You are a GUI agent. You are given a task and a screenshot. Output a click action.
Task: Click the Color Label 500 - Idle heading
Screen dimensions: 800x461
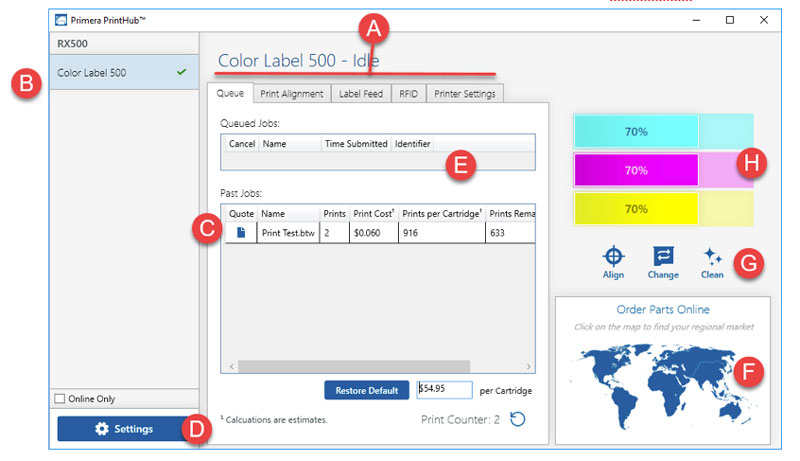(298, 61)
